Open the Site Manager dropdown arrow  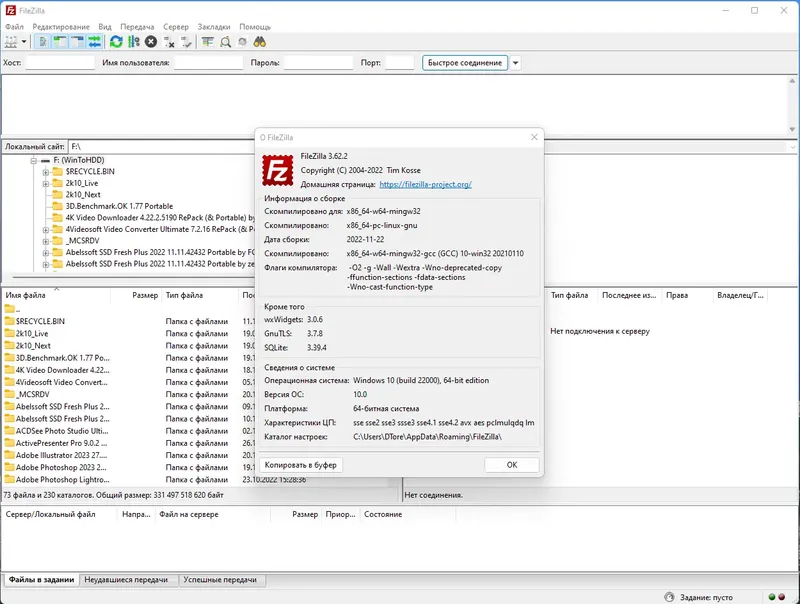tap(23, 42)
